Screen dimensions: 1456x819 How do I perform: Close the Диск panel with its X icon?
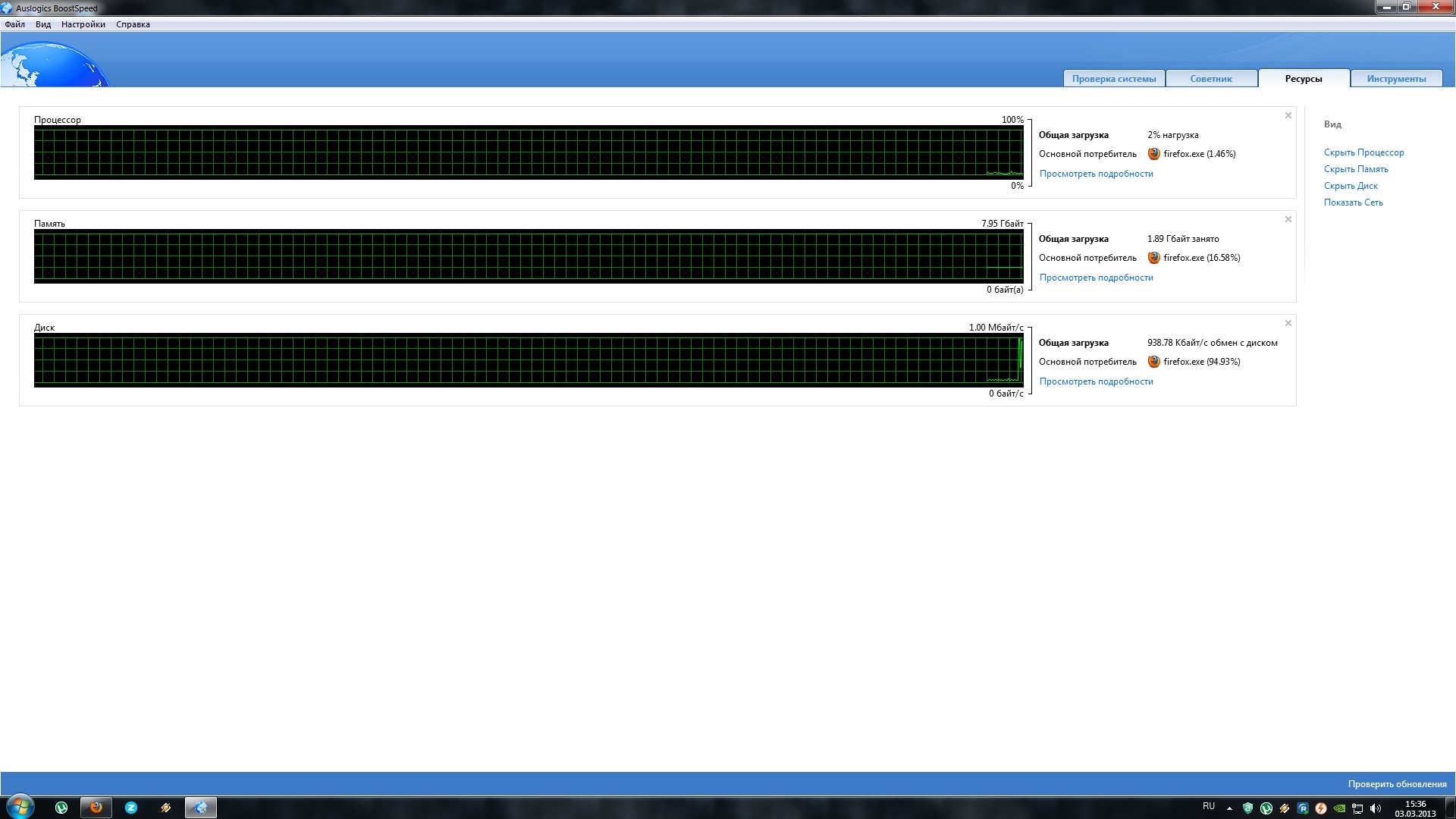[1288, 324]
